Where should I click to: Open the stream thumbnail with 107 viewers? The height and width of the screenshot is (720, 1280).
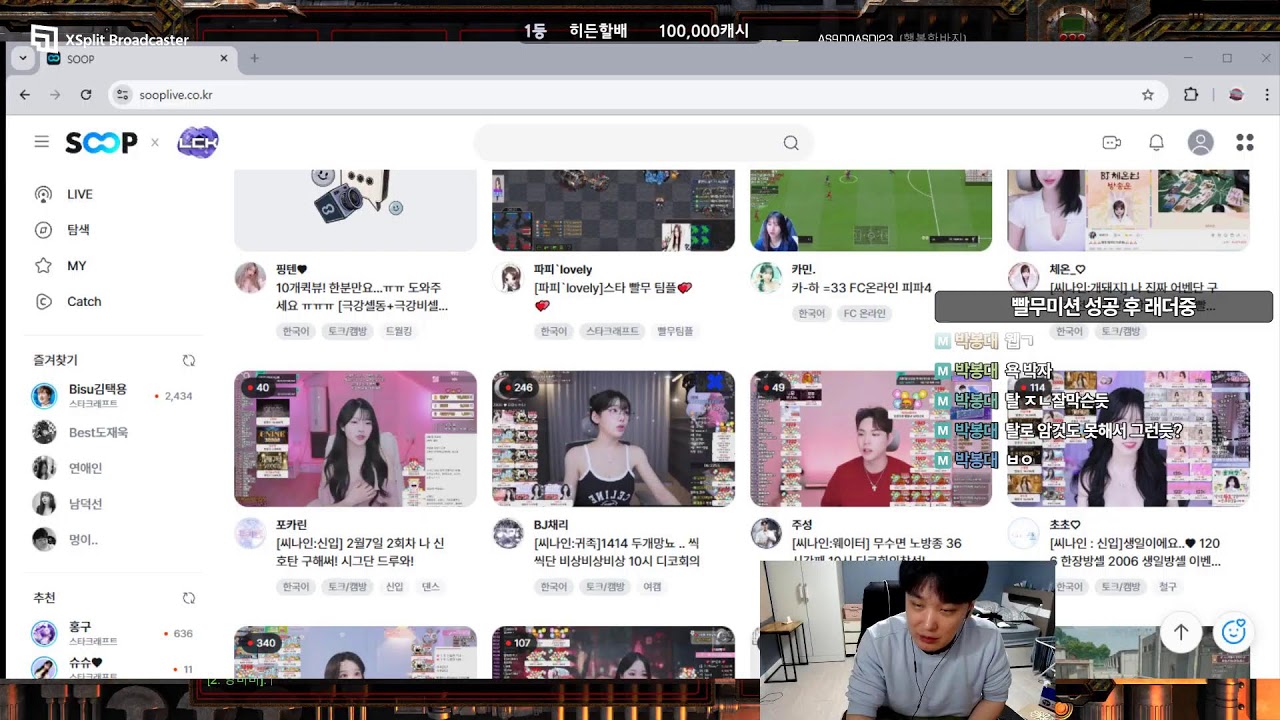point(613,653)
